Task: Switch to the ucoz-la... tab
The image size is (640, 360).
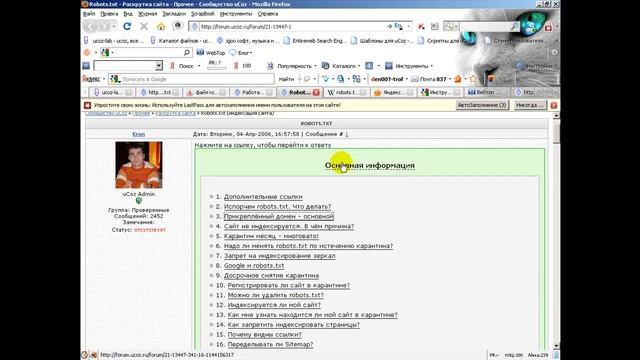Action: coord(113,93)
